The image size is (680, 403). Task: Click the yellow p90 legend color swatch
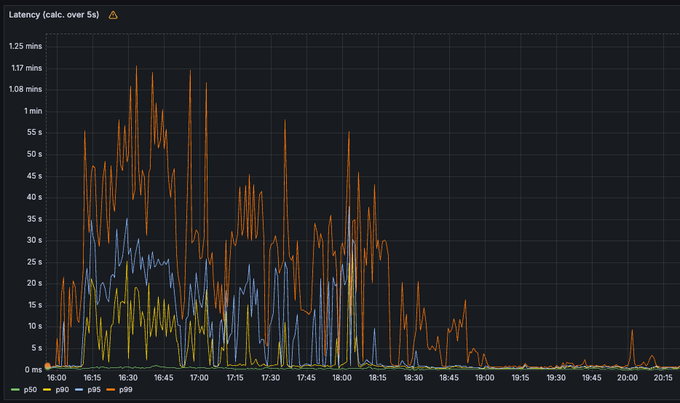coord(47,390)
